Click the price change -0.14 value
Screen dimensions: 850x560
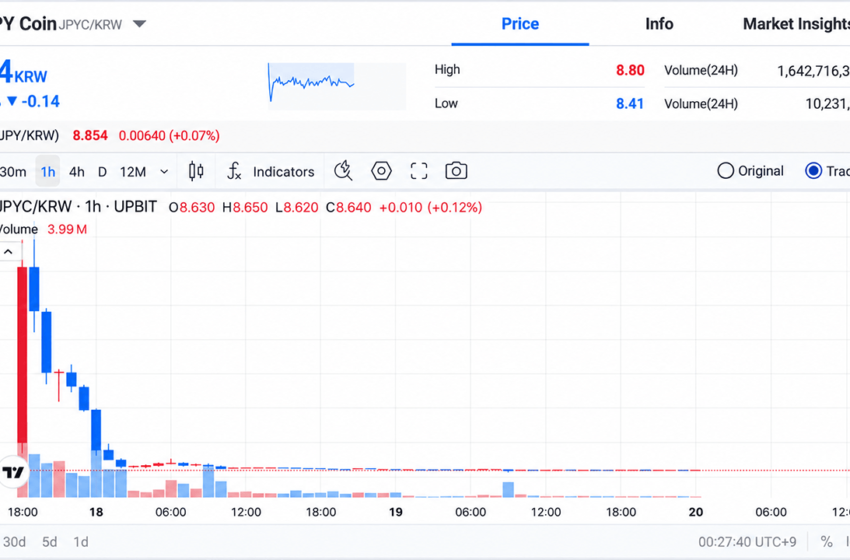(41, 101)
